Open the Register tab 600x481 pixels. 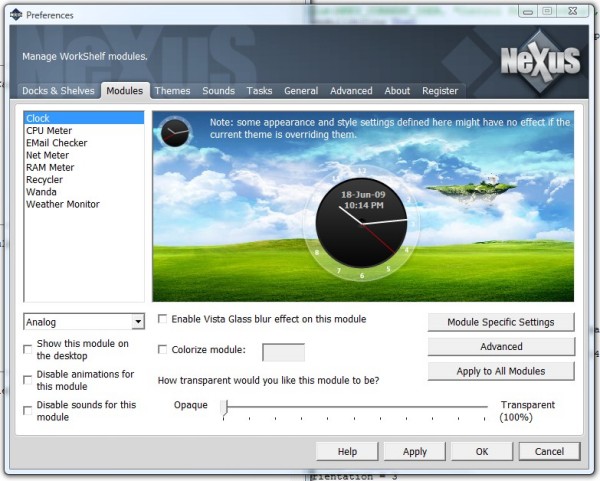[x=440, y=91]
